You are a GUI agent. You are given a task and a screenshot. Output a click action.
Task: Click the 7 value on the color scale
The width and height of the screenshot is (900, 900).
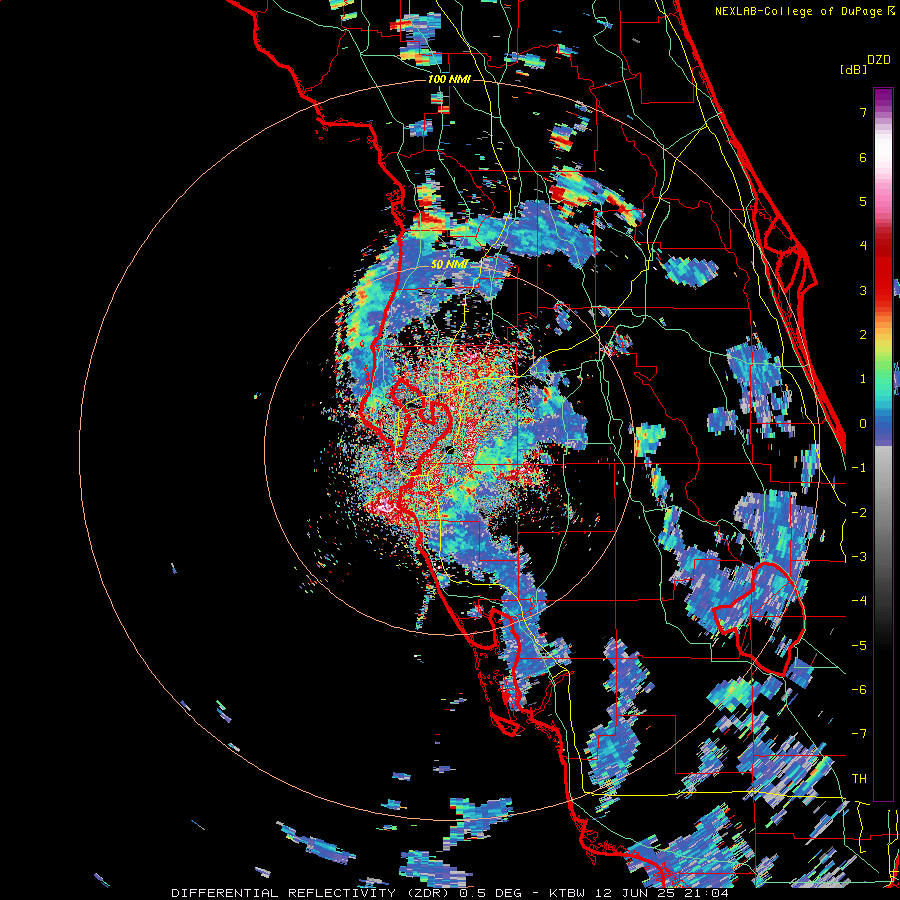click(x=863, y=112)
